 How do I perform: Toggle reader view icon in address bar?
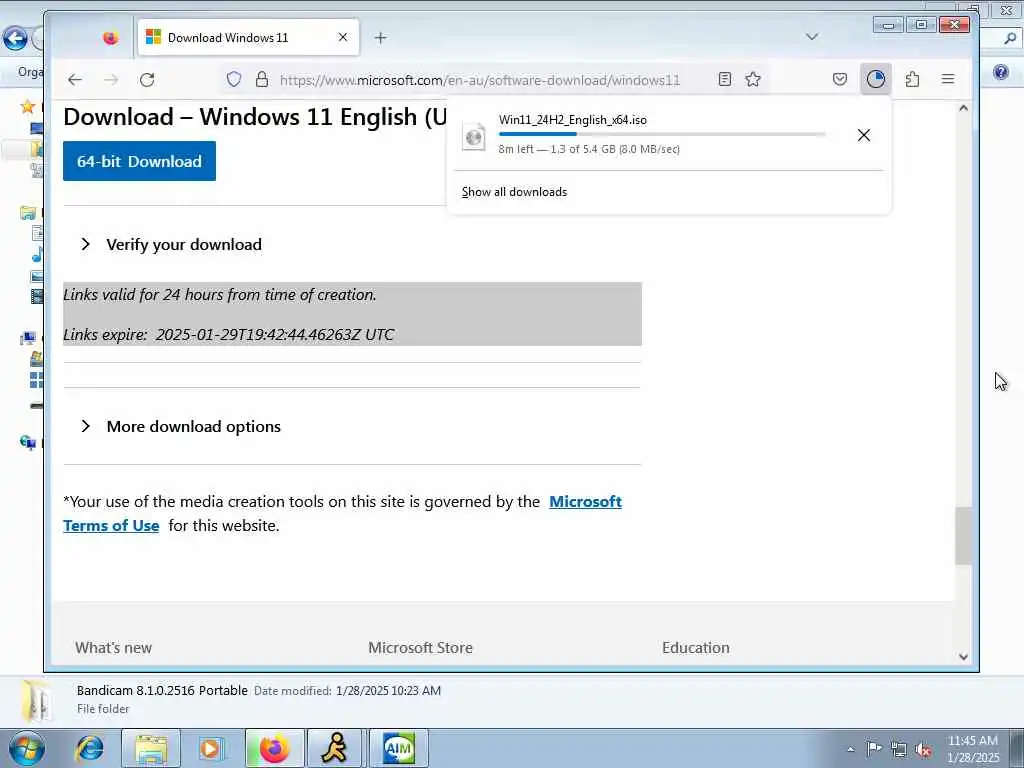(x=725, y=80)
